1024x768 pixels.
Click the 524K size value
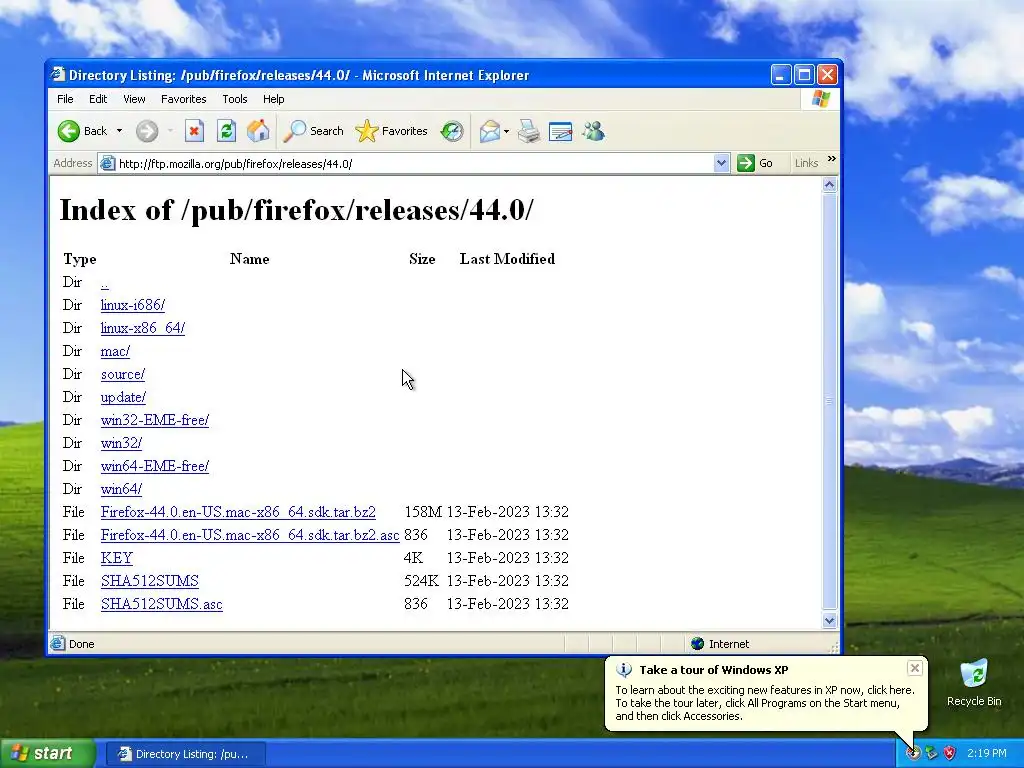point(421,581)
